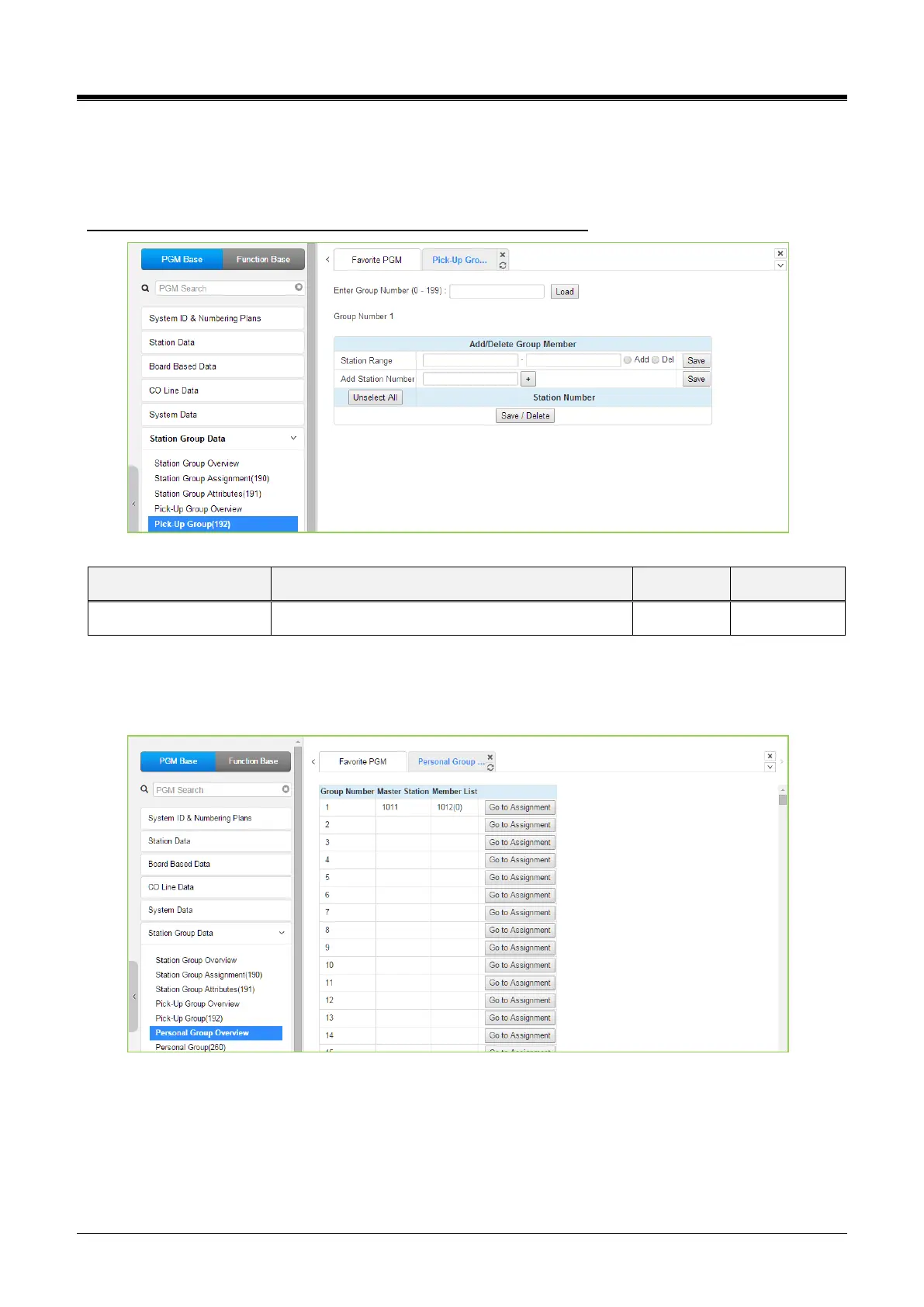
Task: Open Pick-Up Group Overview in the Personal Group screenshot
Action: 197,1004
